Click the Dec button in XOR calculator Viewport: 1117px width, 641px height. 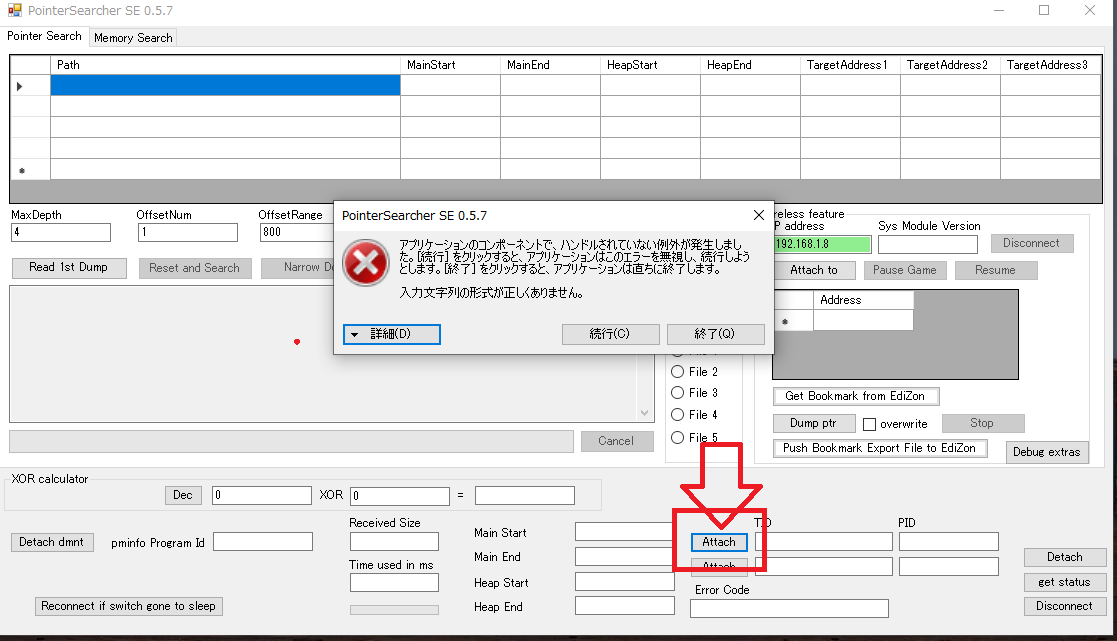pos(183,496)
